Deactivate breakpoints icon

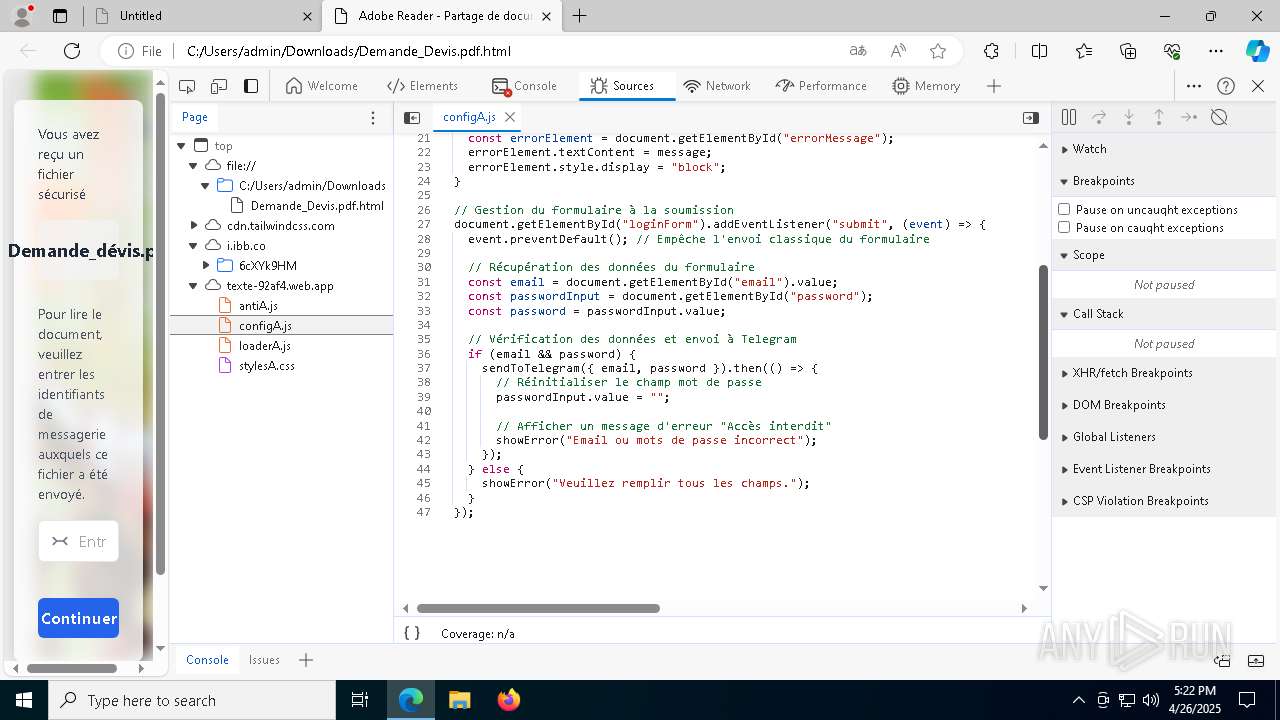click(1218, 117)
